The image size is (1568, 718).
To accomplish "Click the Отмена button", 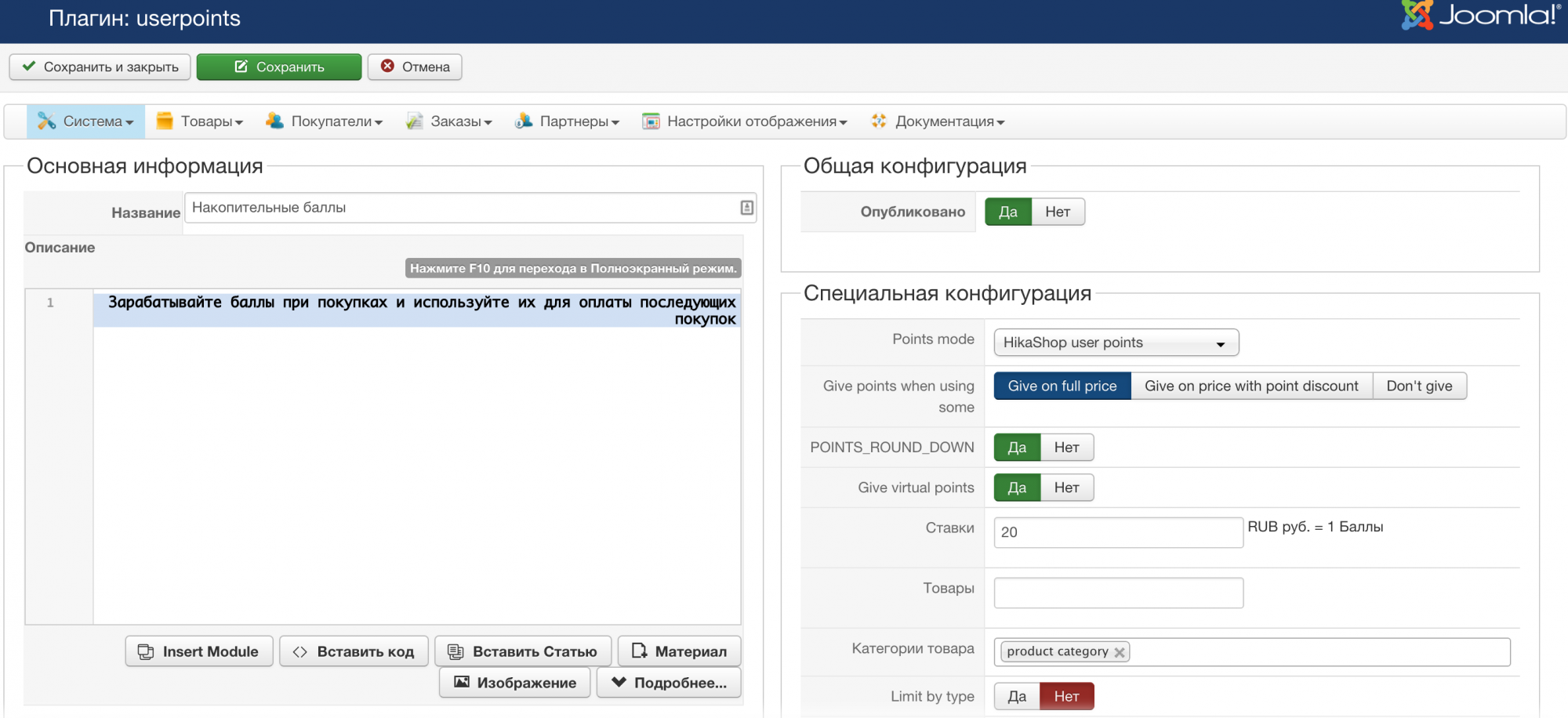I will coord(415,67).
